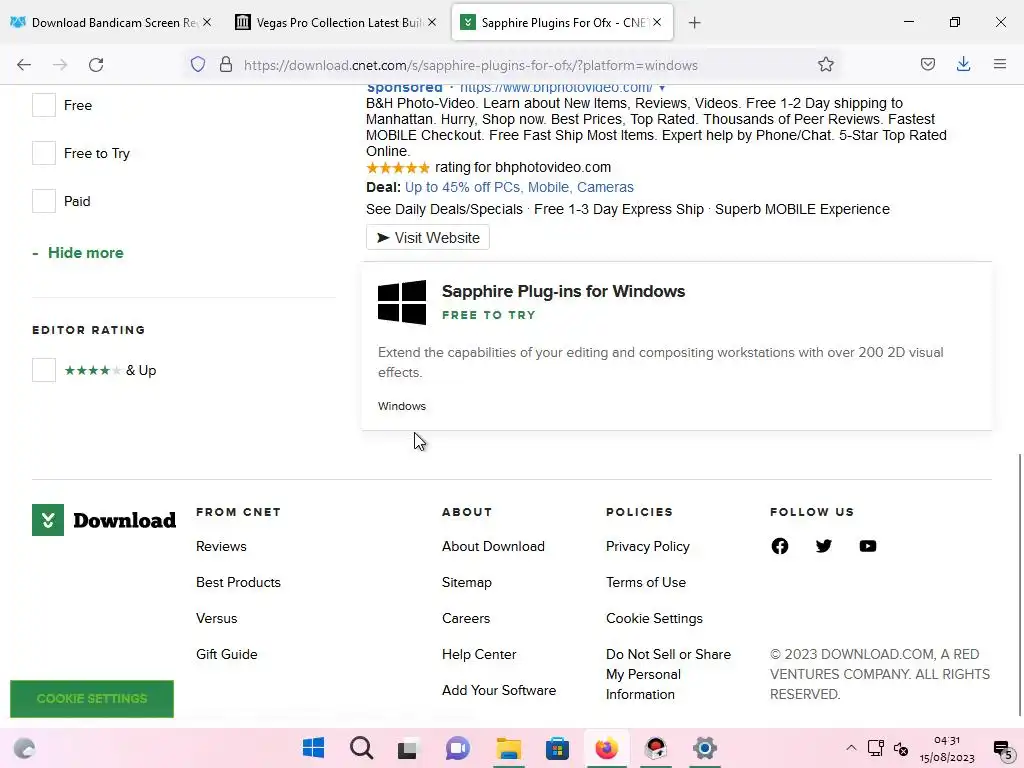Go back with the browser back arrow

click(24, 65)
